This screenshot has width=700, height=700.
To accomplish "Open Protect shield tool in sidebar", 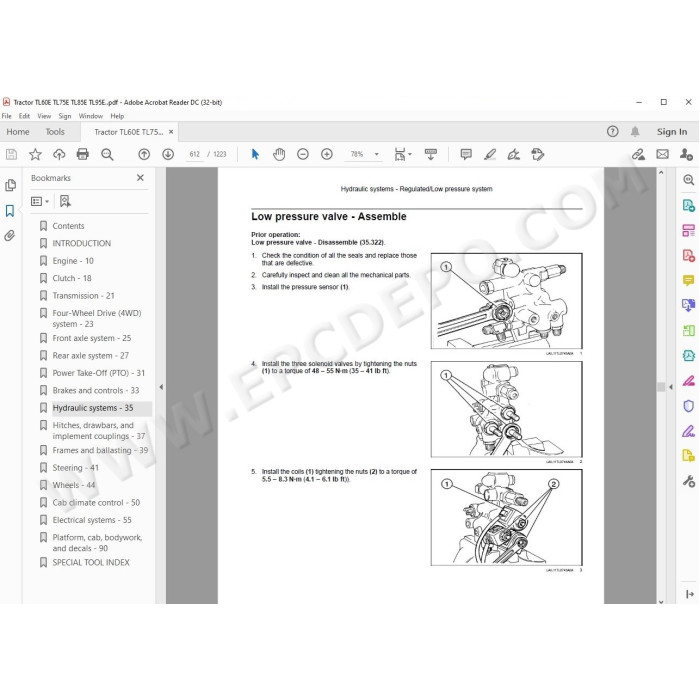I will 688,406.
